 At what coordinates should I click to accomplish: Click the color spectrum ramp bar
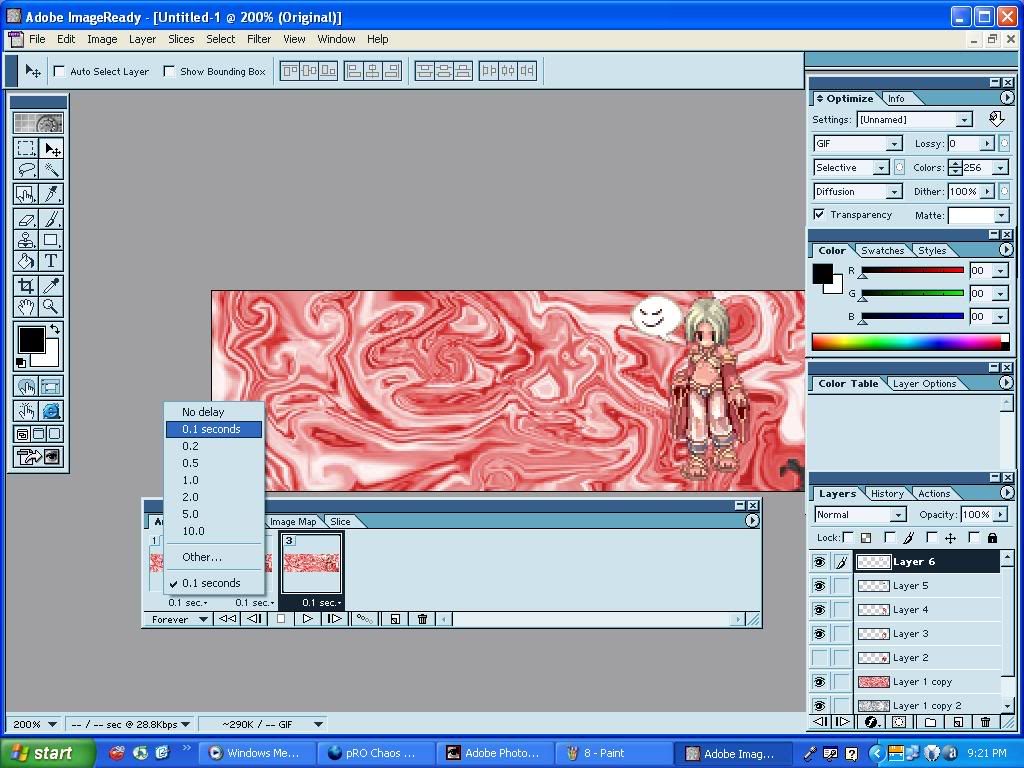[910, 342]
